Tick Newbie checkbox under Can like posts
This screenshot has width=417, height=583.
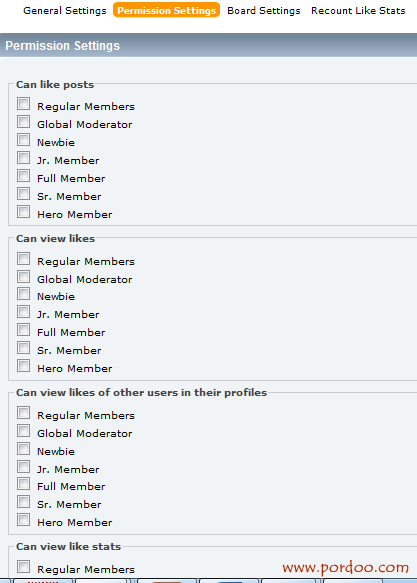point(23,140)
